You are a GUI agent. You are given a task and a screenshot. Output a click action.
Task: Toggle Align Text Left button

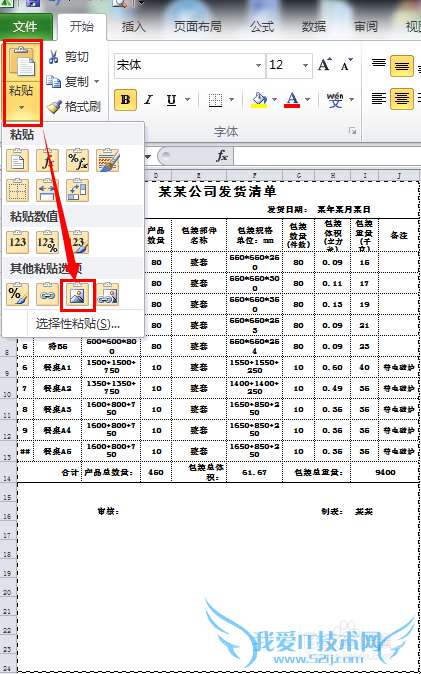pyautogui.click(x=378, y=99)
